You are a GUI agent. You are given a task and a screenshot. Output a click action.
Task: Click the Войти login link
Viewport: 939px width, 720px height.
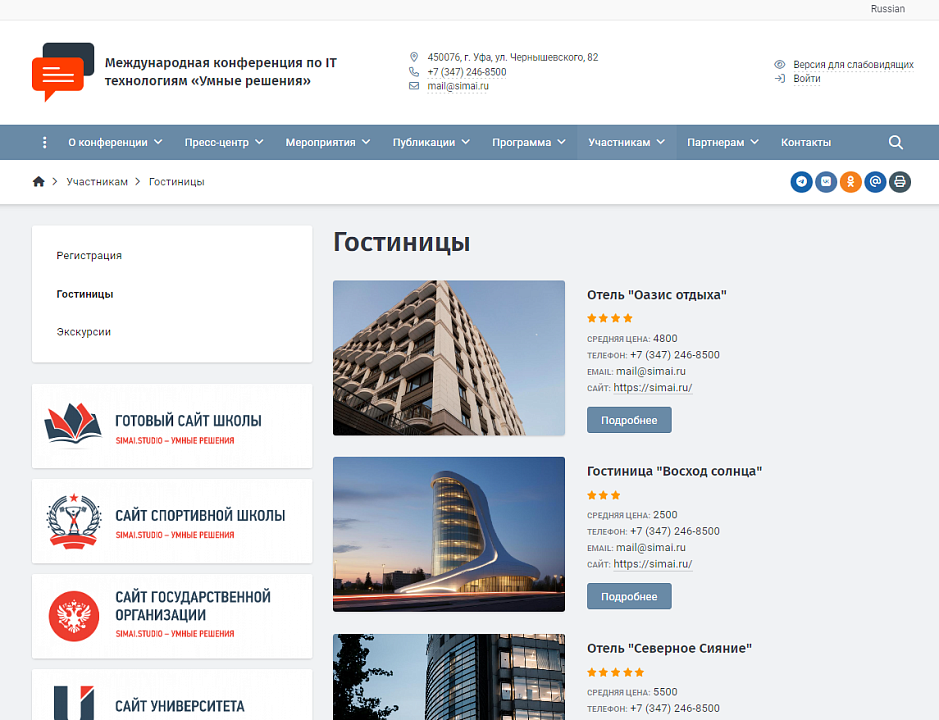(x=807, y=79)
